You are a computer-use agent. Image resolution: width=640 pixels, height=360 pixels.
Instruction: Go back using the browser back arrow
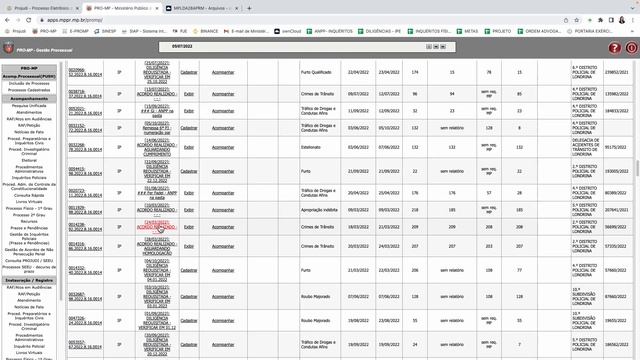(7, 20)
